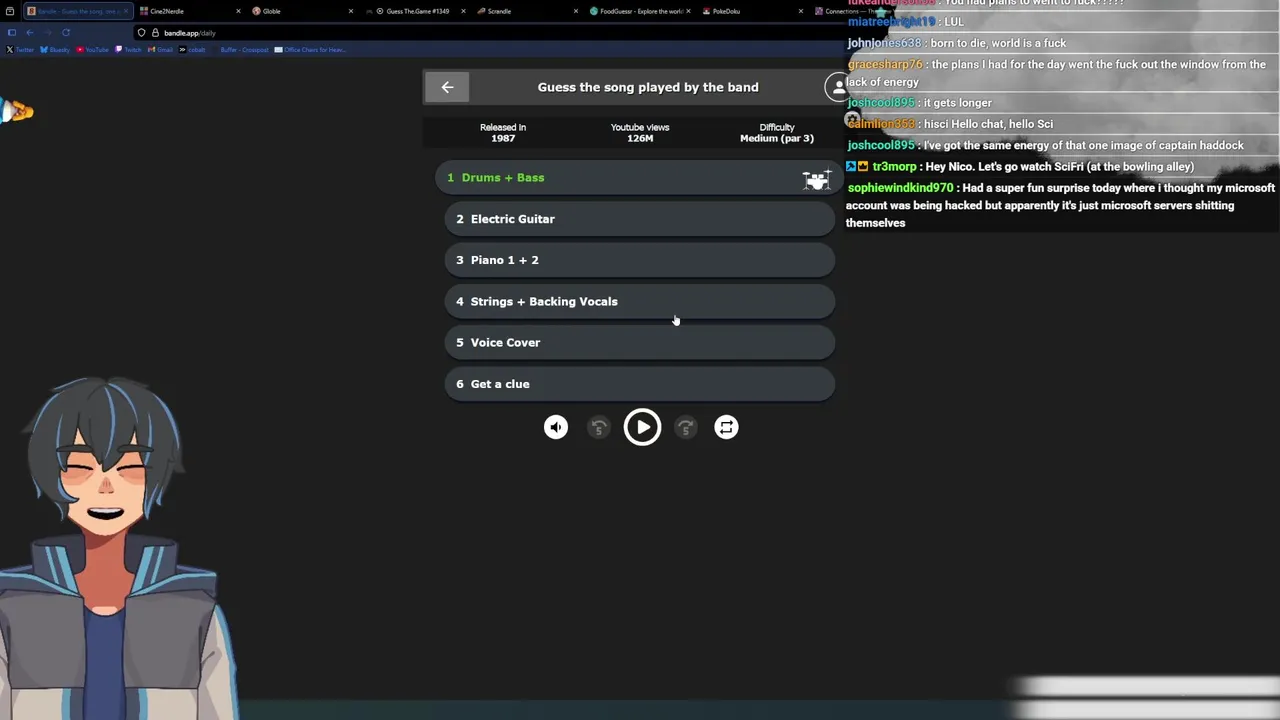Screen dimensions: 1280x720
Task: Click chat username graceharp76
Action: coord(885,64)
